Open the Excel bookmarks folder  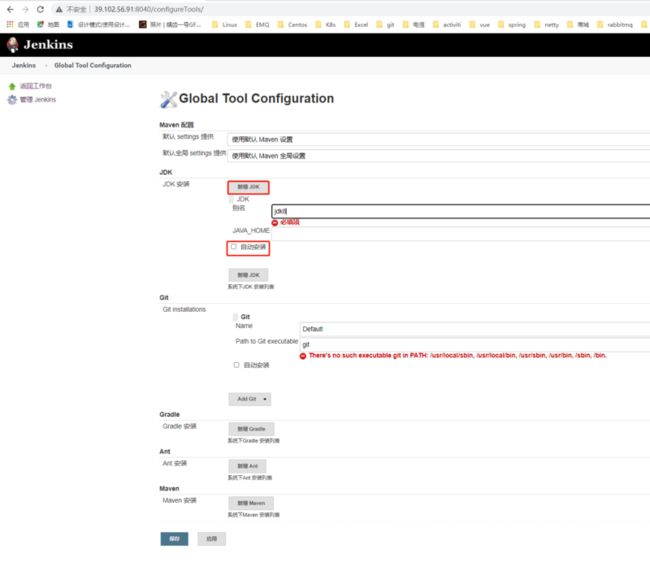[356, 24]
